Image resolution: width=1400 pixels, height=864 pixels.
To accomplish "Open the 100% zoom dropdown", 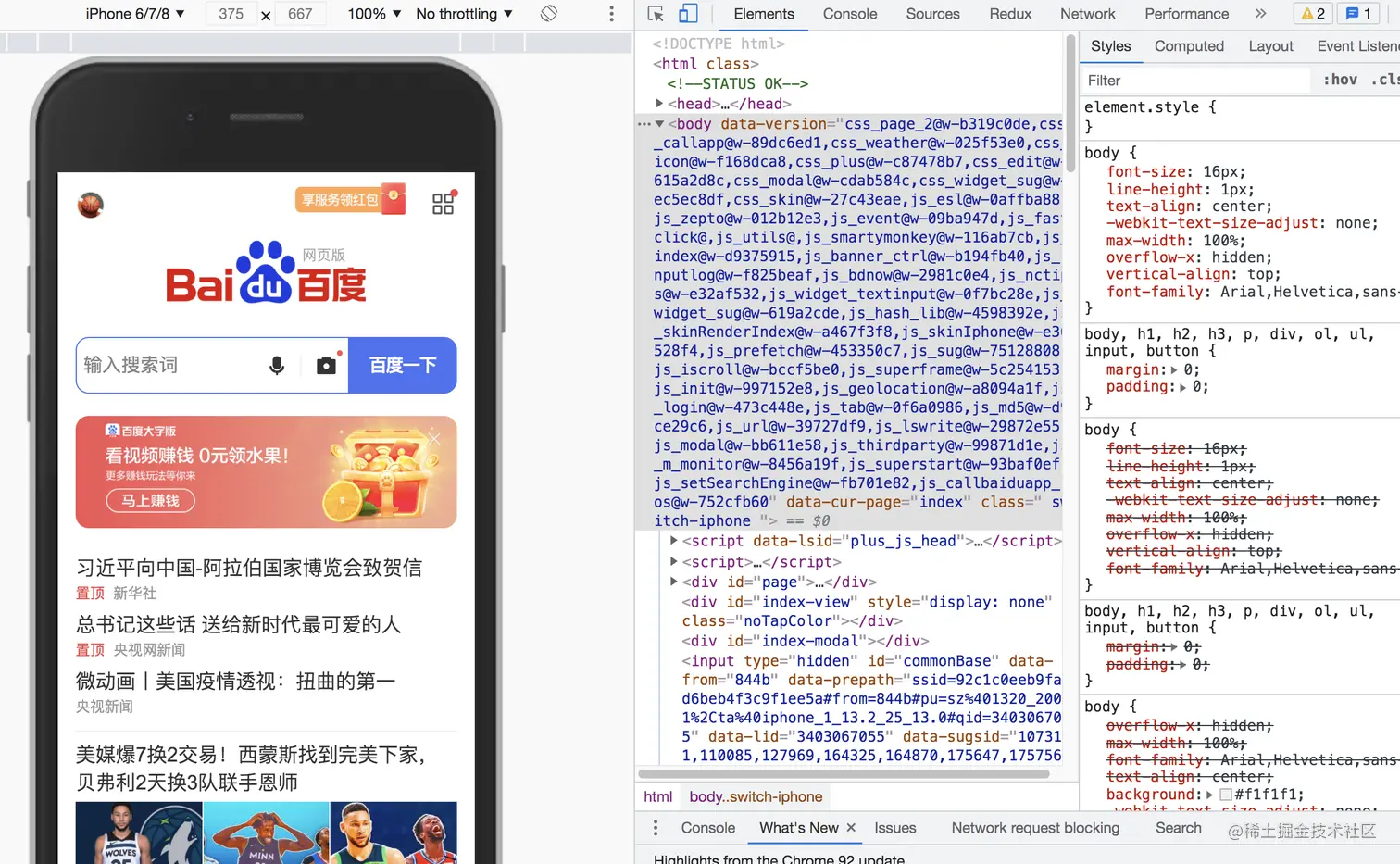I will point(374,14).
